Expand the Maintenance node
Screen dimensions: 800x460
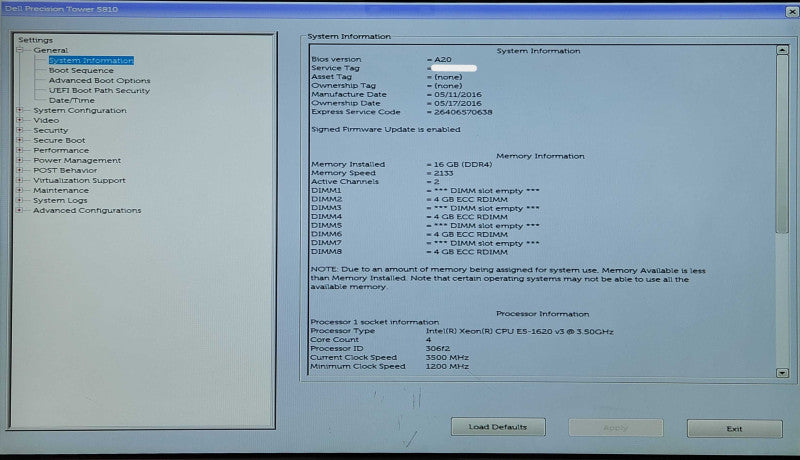pyautogui.click(x=20, y=190)
